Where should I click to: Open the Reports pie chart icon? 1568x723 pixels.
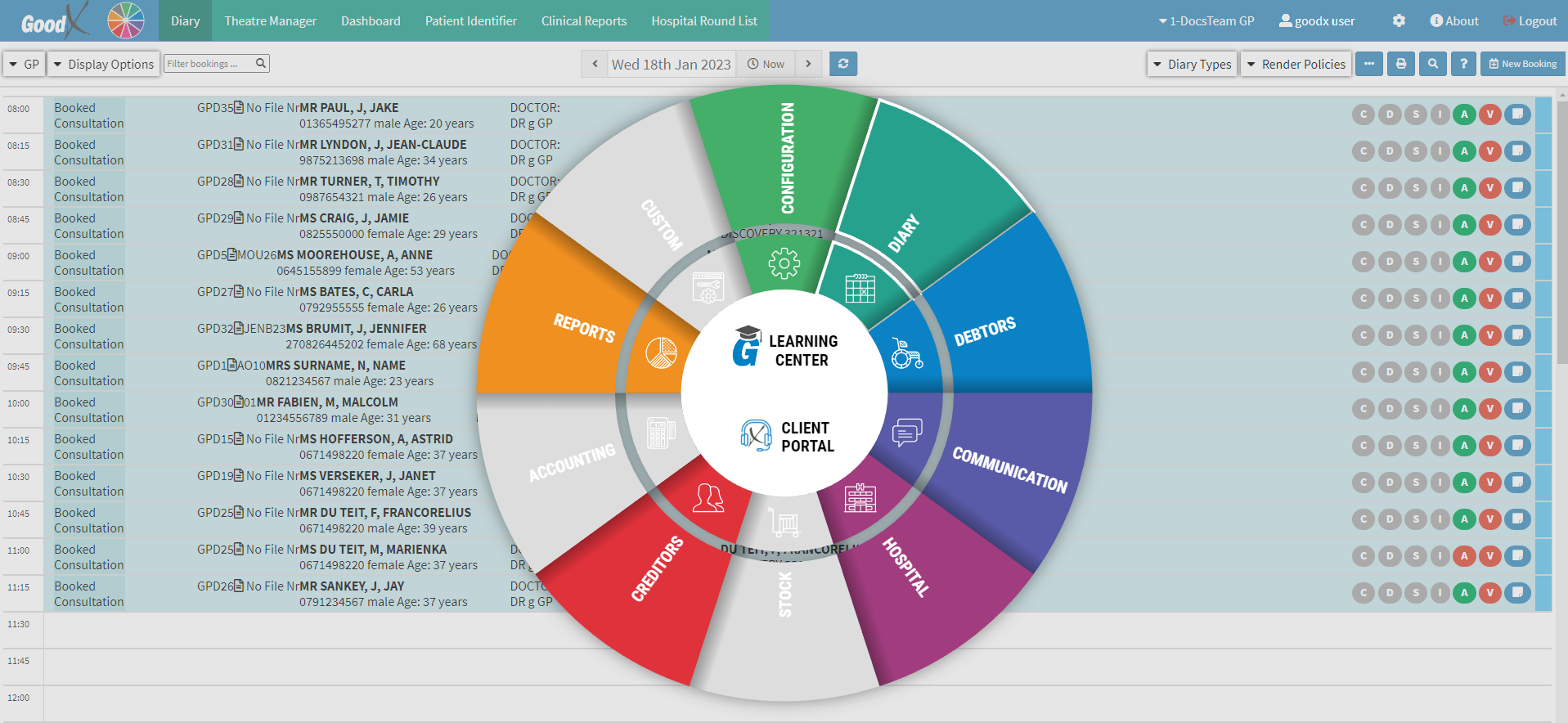pos(661,353)
